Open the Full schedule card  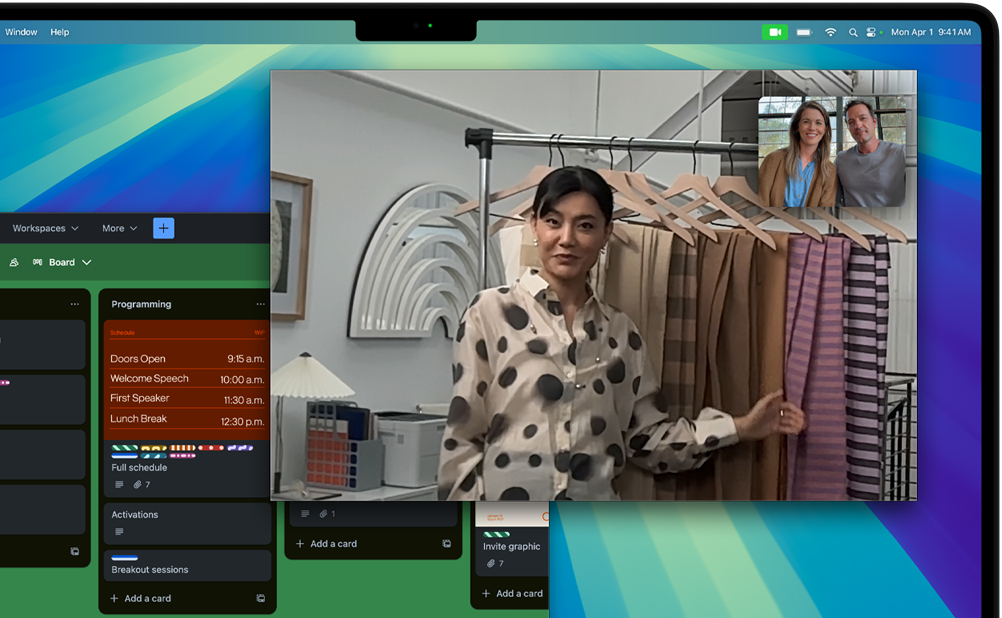(x=140, y=467)
